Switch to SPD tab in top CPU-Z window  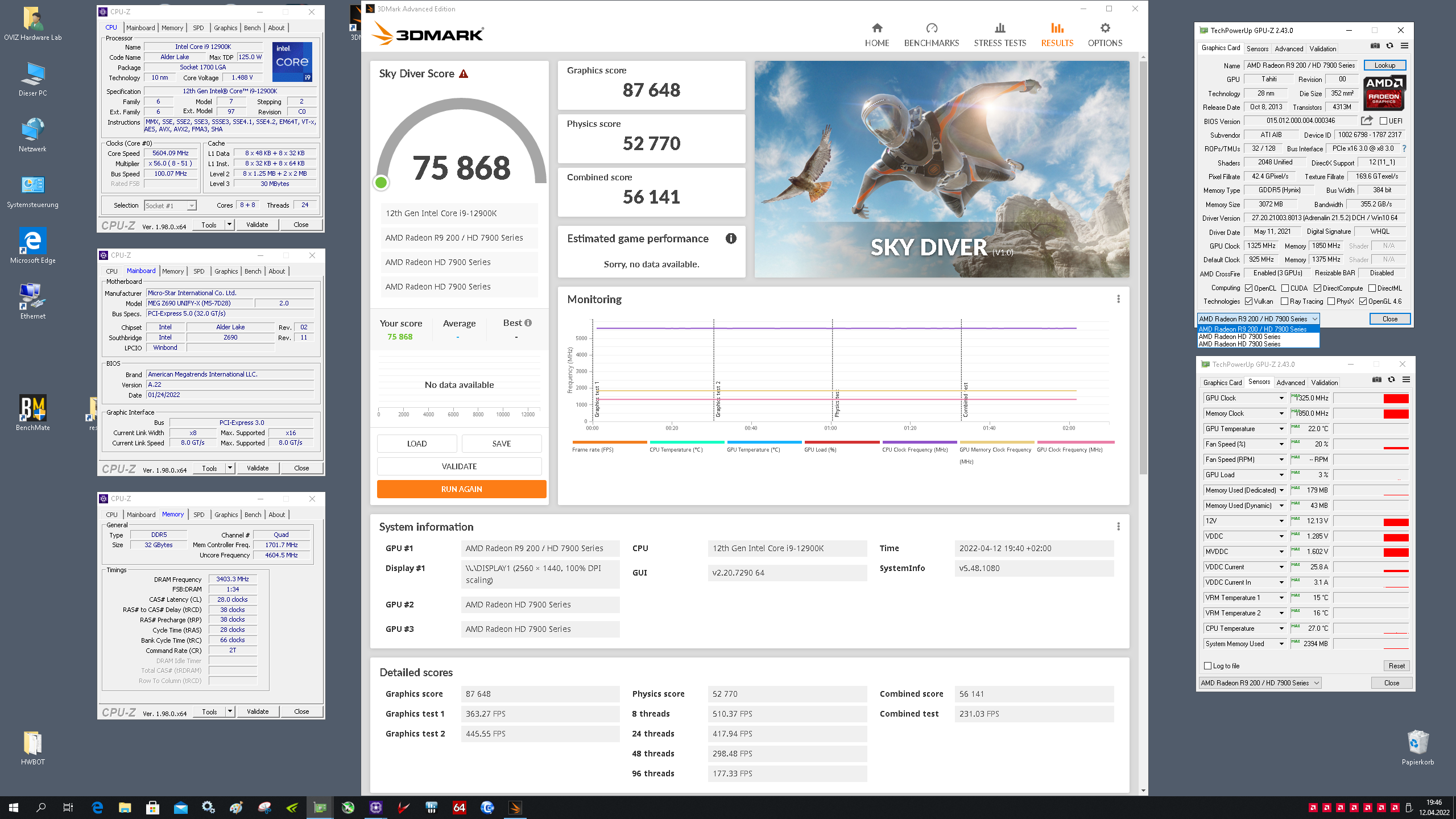(198, 28)
